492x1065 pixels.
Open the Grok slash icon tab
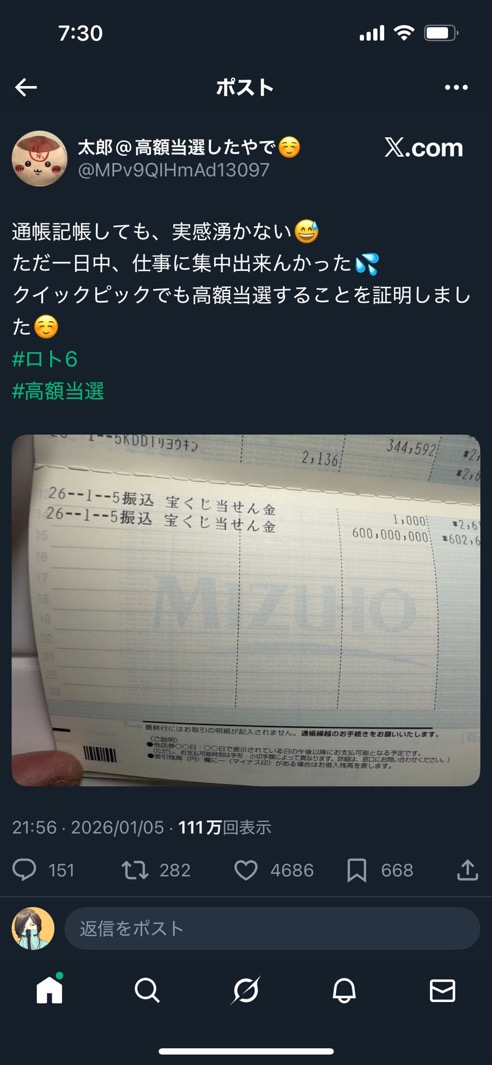point(245,991)
